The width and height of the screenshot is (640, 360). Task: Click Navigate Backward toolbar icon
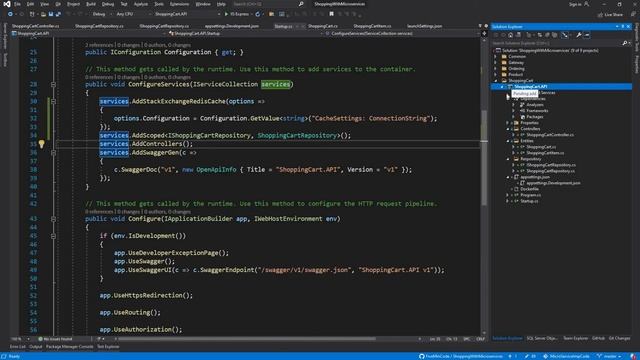10,14
